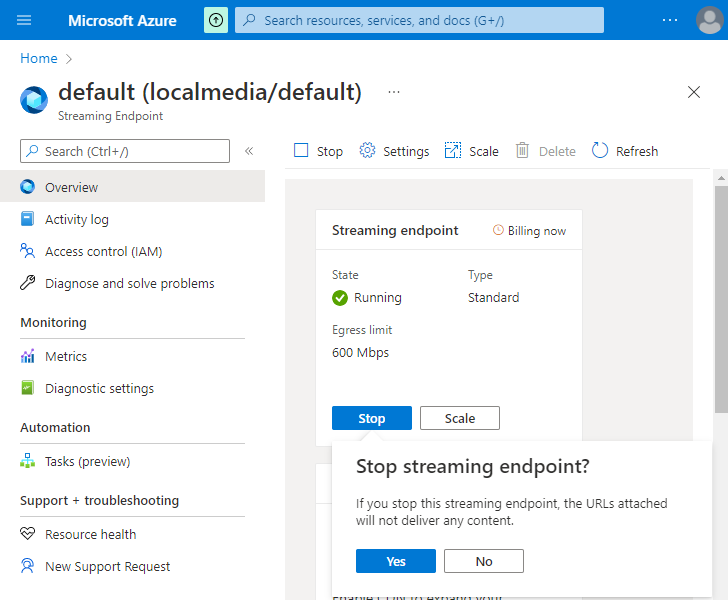Click the Stop streaming endpoint? dialog title
728x600 pixels.
pyautogui.click(x=473, y=466)
